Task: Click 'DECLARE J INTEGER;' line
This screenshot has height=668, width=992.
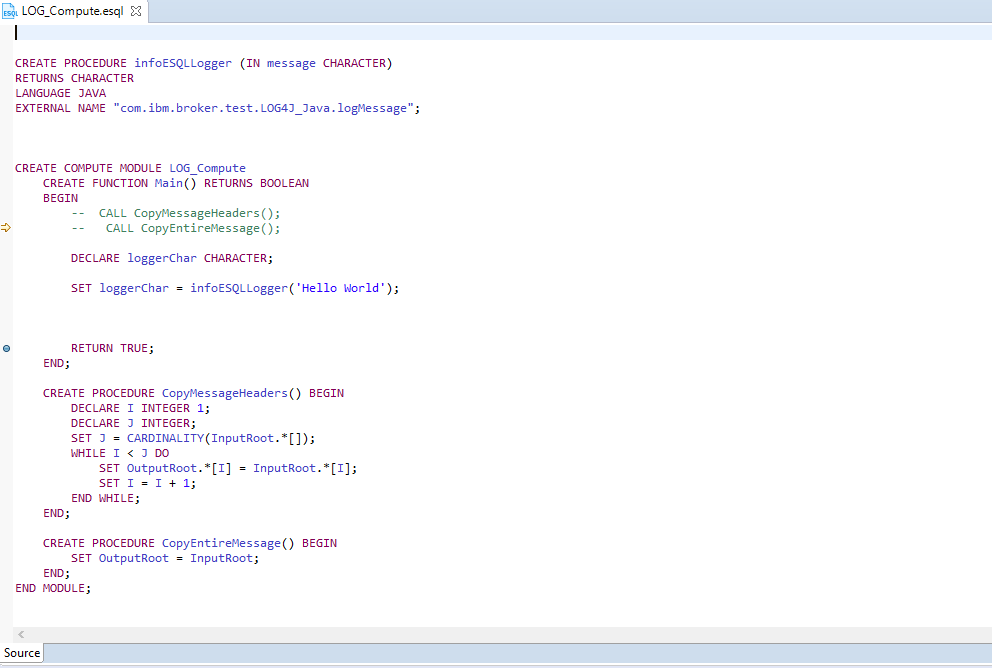Action: coord(133,423)
